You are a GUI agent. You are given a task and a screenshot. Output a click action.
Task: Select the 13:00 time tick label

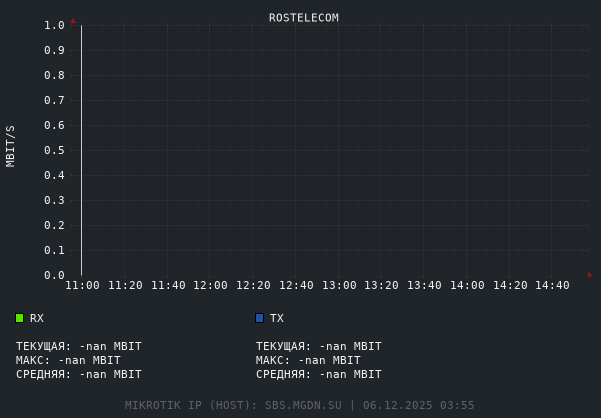click(x=339, y=286)
